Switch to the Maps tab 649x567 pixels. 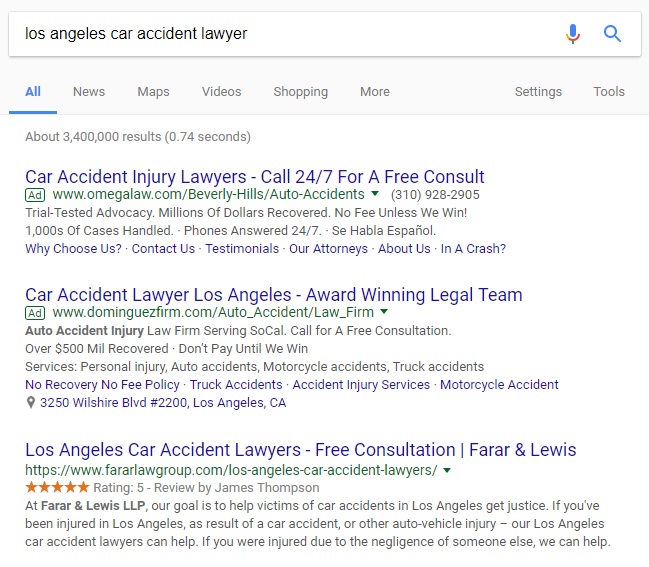click(154, 91)
